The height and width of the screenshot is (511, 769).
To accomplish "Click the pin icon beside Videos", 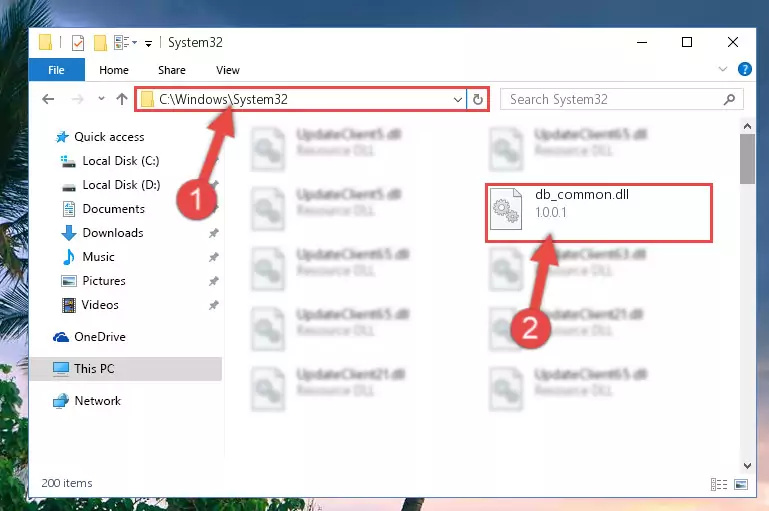I will [213, 305].
